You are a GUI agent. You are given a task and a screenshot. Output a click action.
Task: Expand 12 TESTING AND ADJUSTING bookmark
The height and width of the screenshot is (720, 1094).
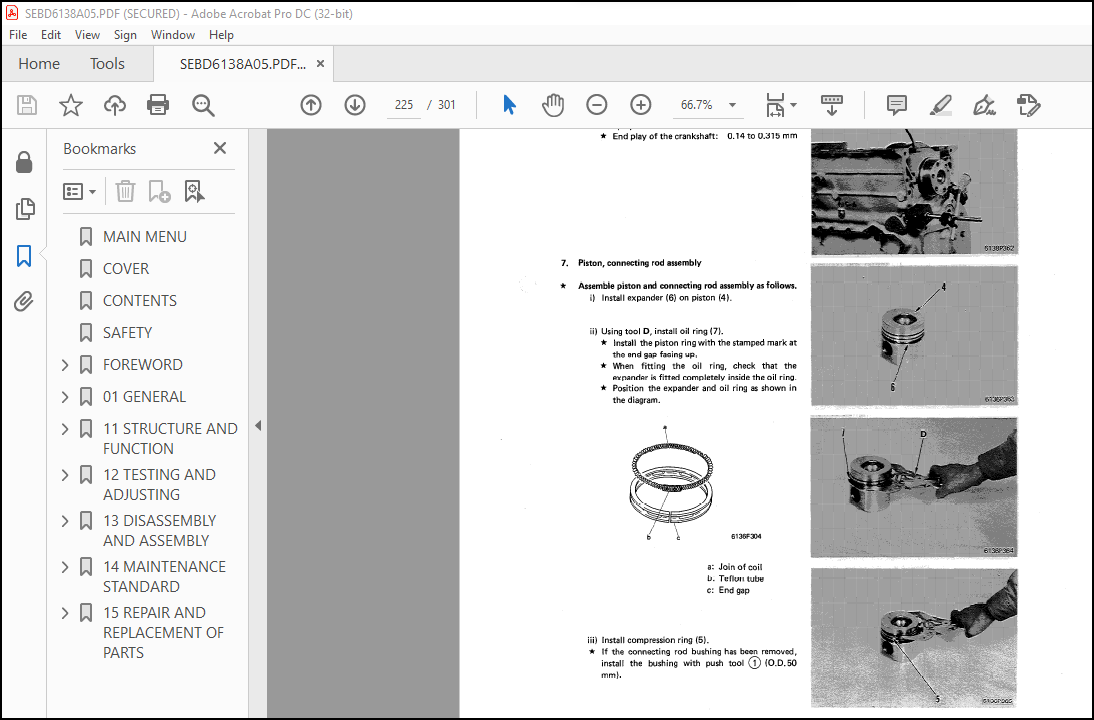(65, 475)
